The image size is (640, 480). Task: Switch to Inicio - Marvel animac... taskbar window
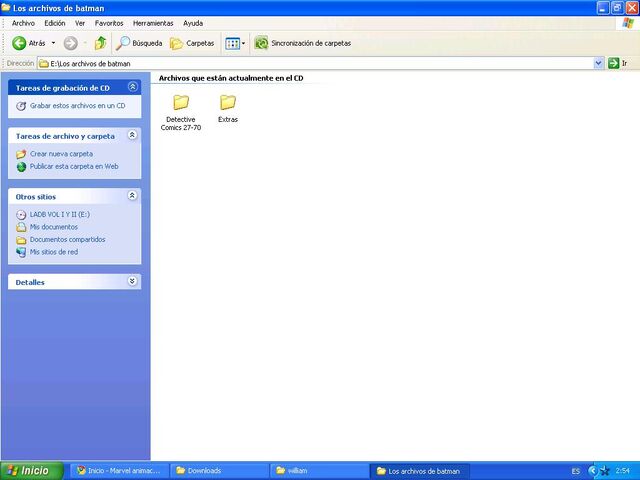point(119,471)
